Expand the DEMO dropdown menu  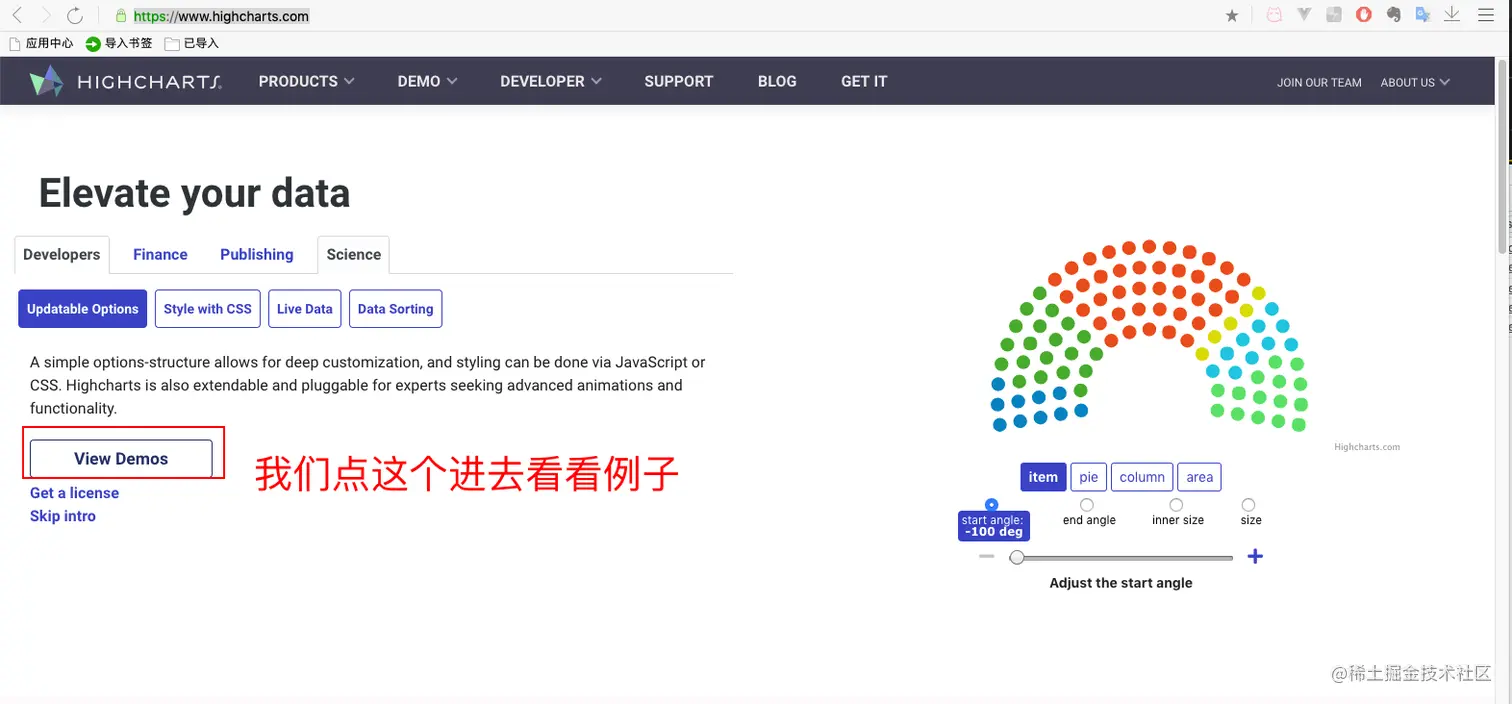(x=427, y=81)
